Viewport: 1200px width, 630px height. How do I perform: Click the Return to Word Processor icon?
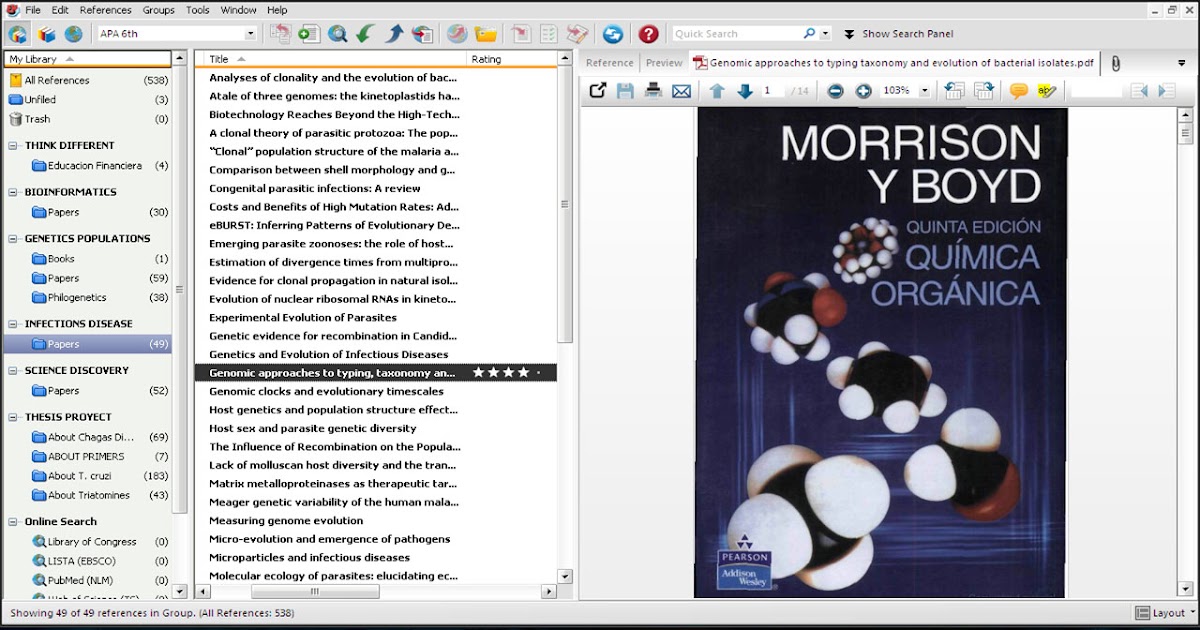577,34
